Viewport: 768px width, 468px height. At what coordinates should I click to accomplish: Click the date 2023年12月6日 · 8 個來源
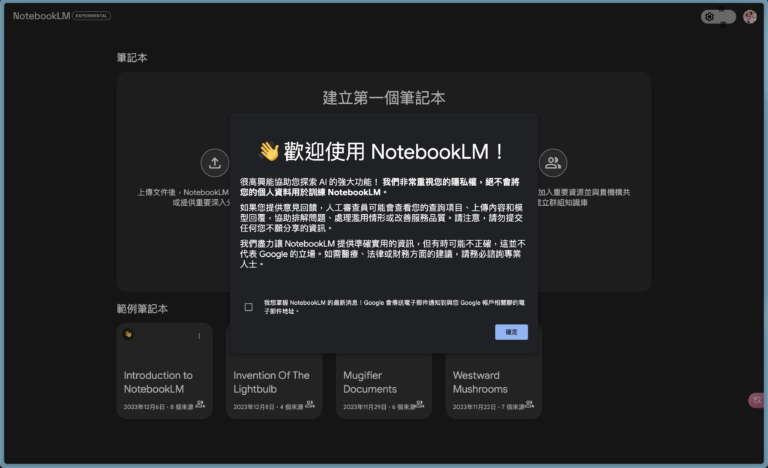[158, 407]
